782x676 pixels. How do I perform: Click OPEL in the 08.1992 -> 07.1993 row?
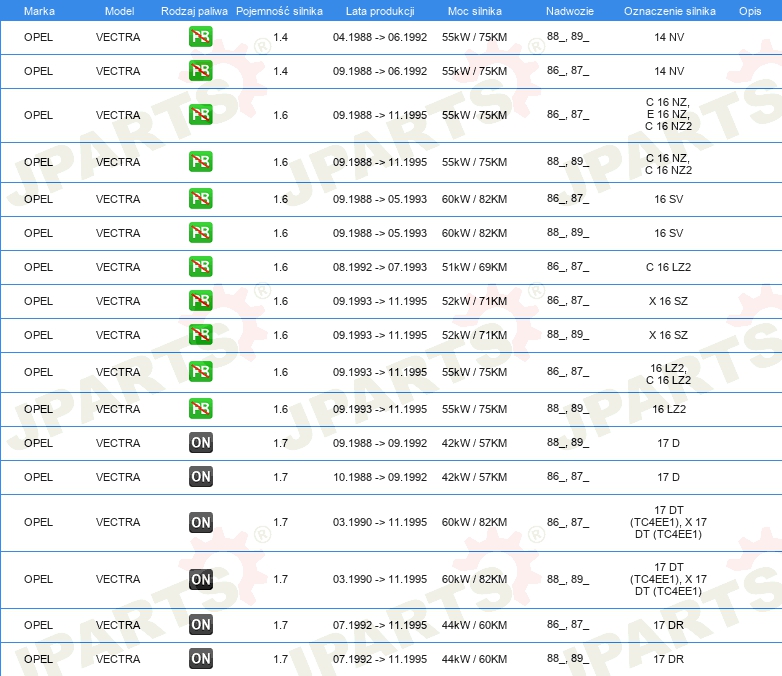click(x=38, y=267)
